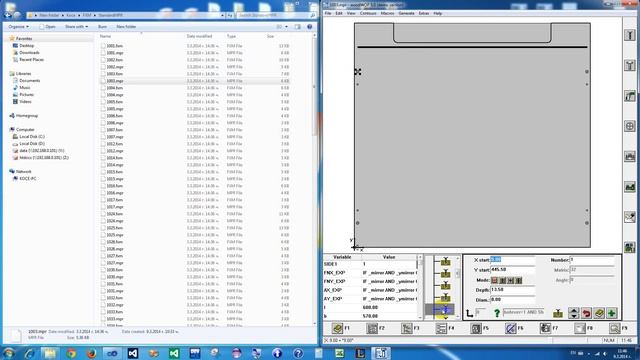The height and width of the screenshot is (360, 640).
Task: Open the Generate menu in woodWOP
Action: point(406,13)
